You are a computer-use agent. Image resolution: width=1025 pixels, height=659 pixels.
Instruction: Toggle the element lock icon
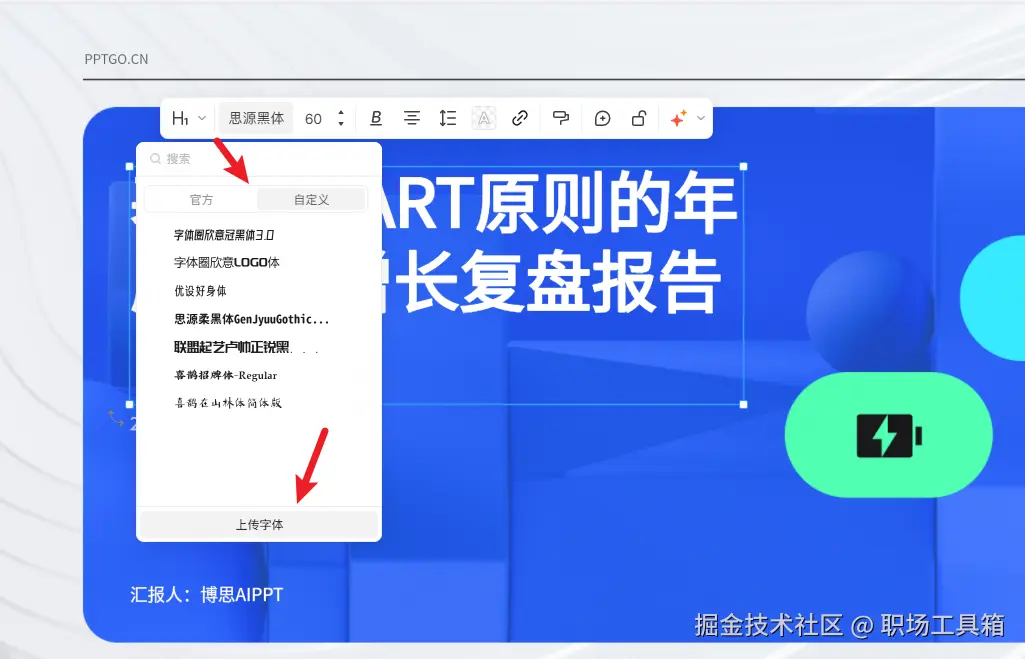tap(639, 118)
